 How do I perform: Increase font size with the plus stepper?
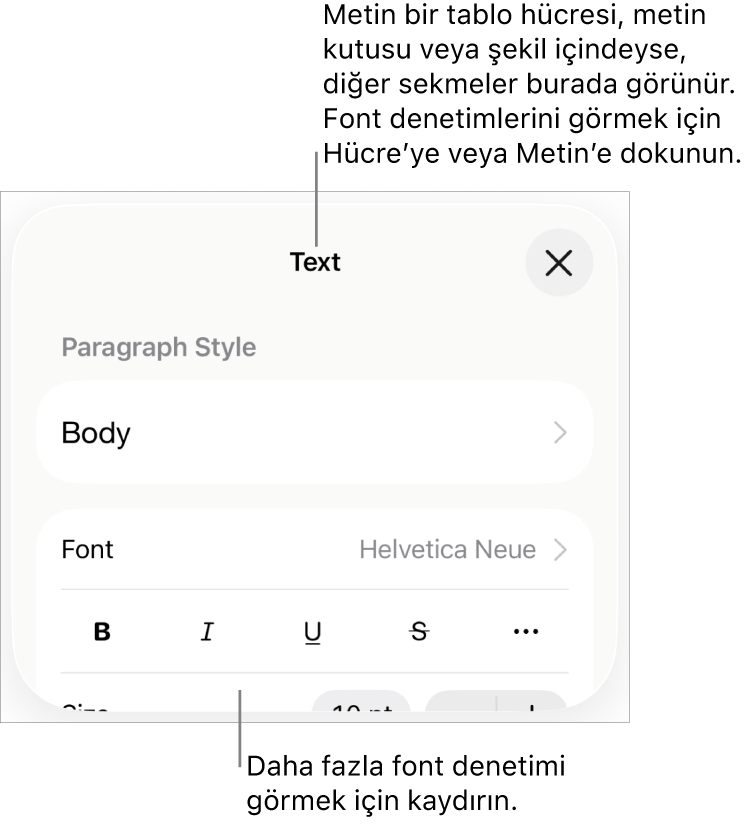[x=532, y=702]
